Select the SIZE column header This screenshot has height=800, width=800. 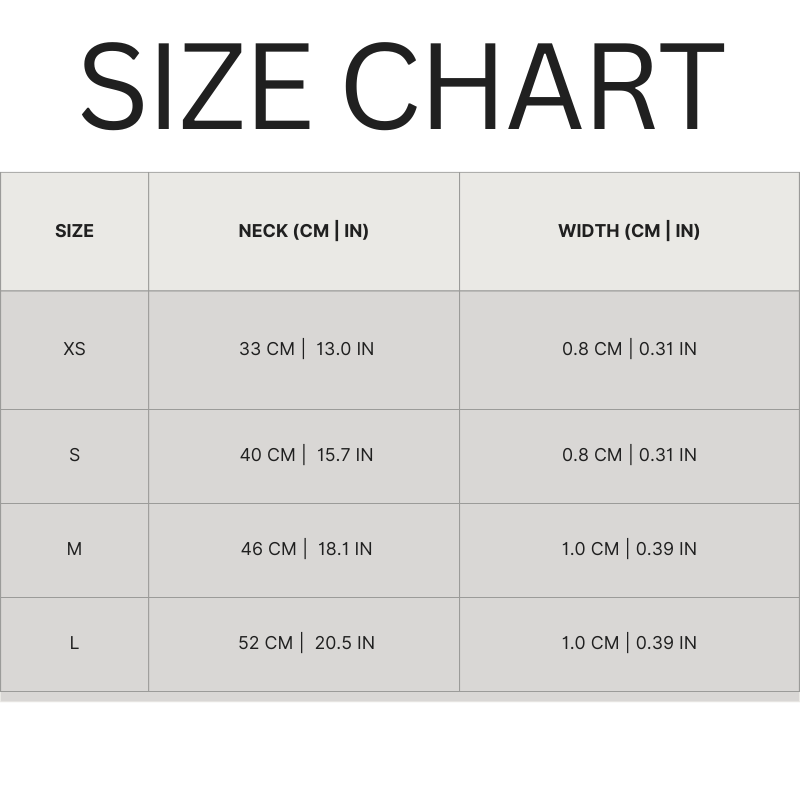pos(74,231)
